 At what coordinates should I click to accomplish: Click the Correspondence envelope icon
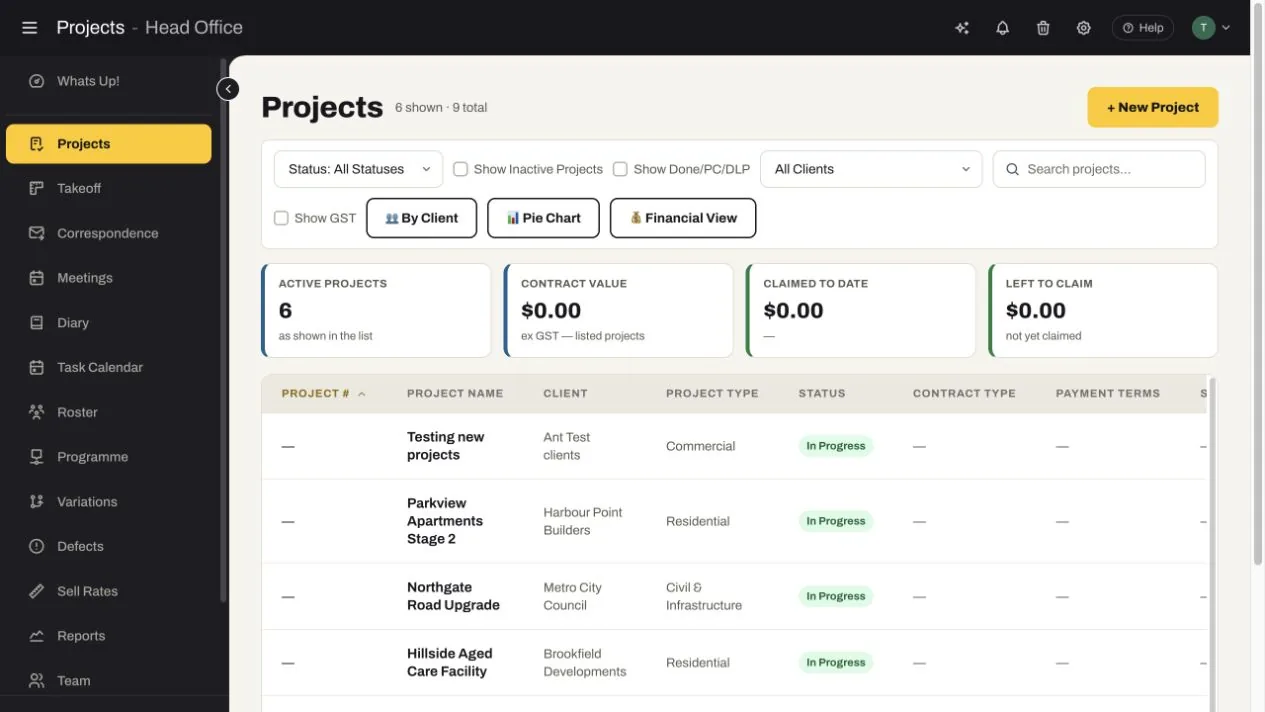pos(37,233)
